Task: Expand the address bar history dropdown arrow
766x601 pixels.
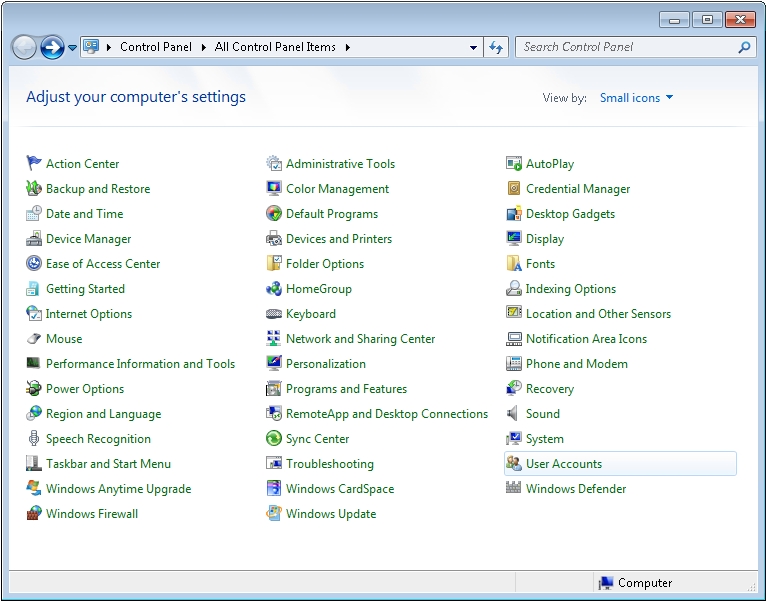Action: pos(473,47)
